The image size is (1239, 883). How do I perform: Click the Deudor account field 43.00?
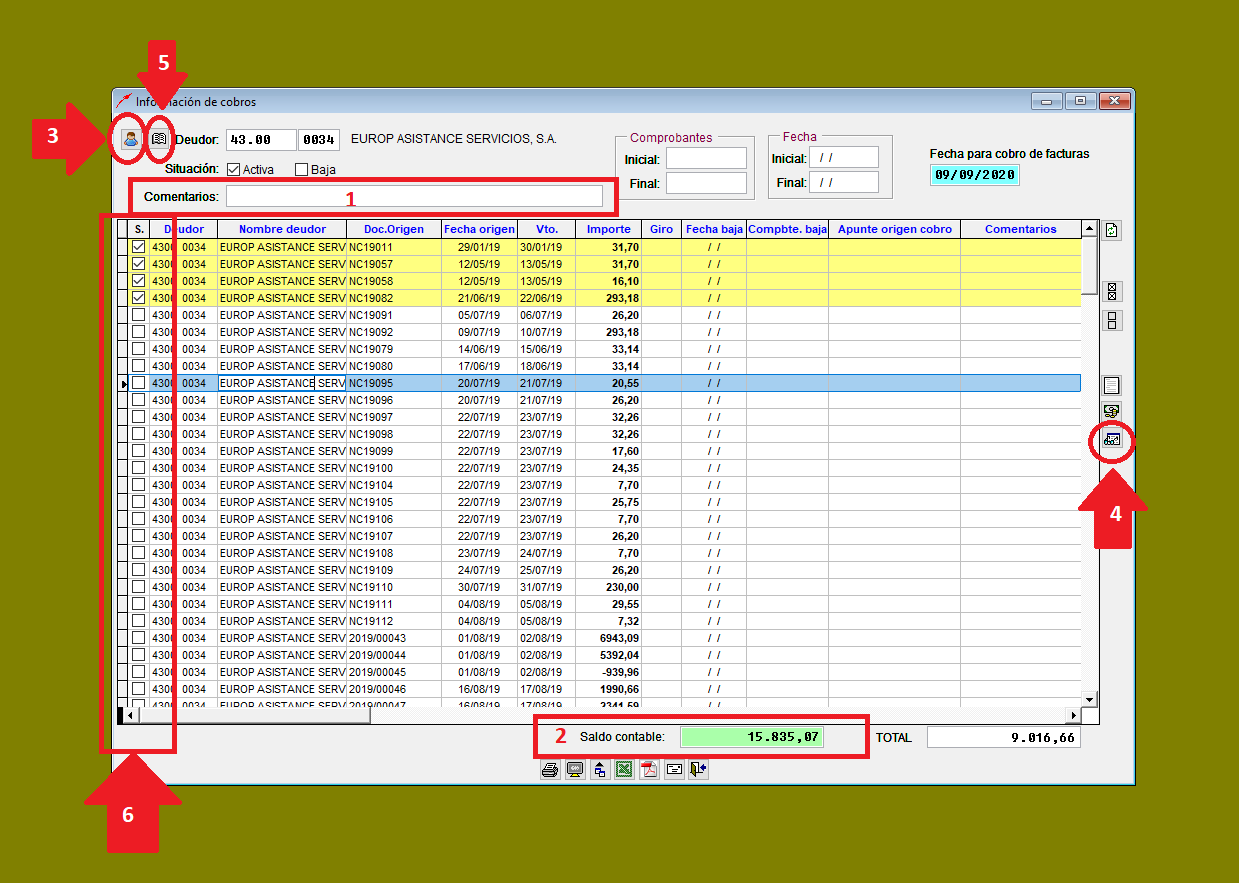261,140
